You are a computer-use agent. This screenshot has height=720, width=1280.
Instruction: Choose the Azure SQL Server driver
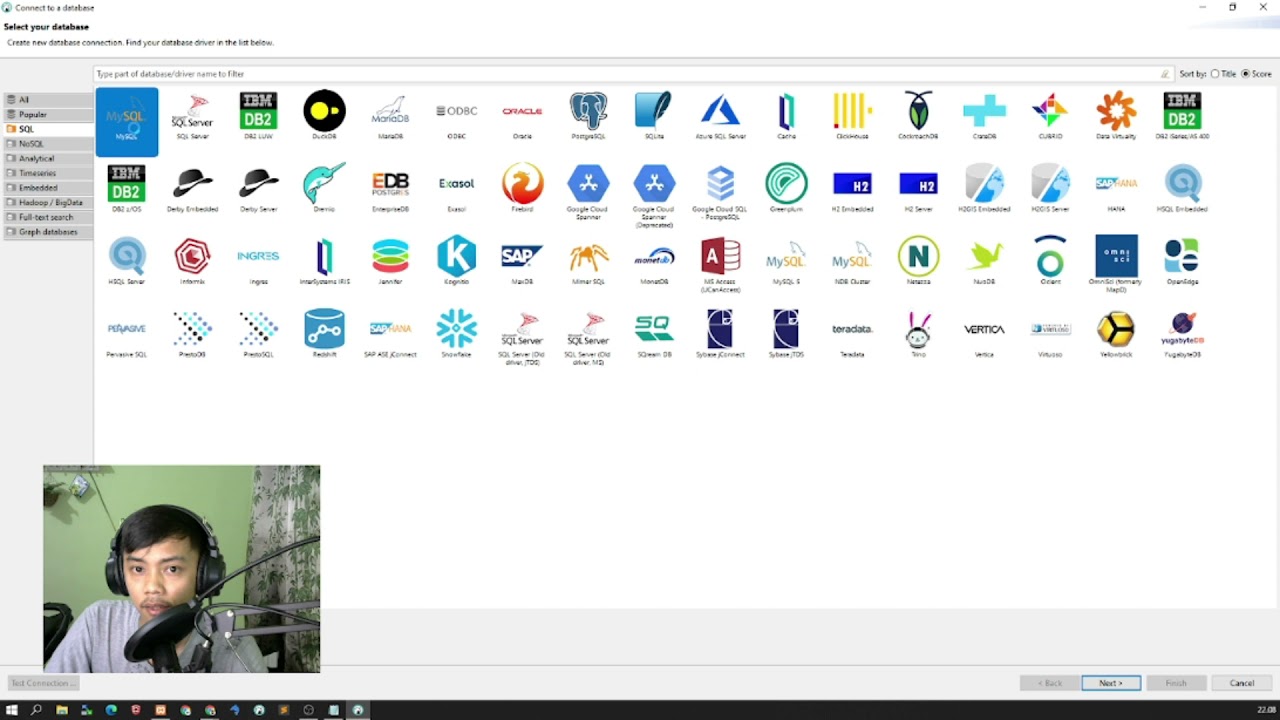[720, 115]
